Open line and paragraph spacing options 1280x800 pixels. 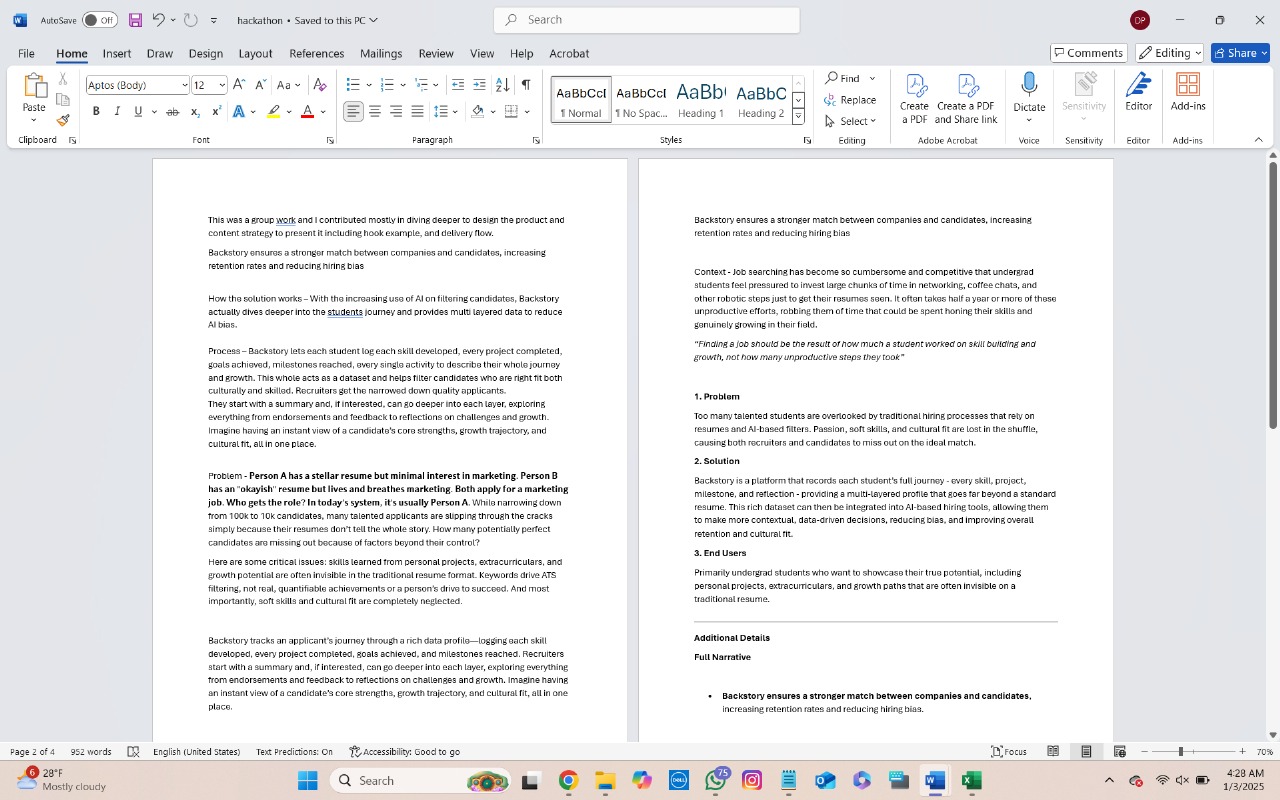click(446, 112)
